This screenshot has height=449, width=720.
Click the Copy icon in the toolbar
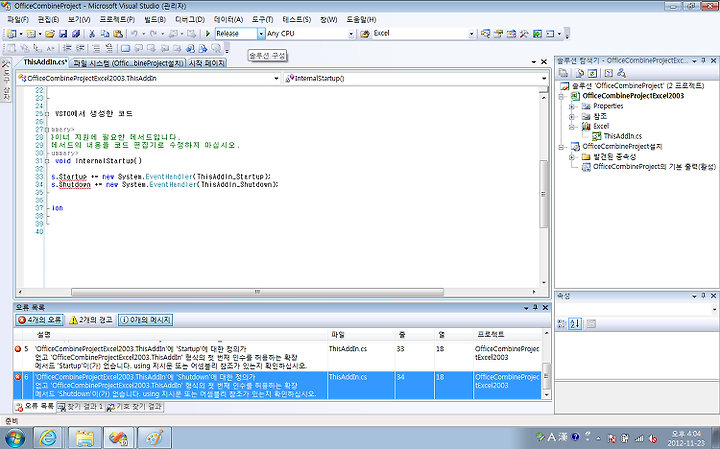click(105, 34)
